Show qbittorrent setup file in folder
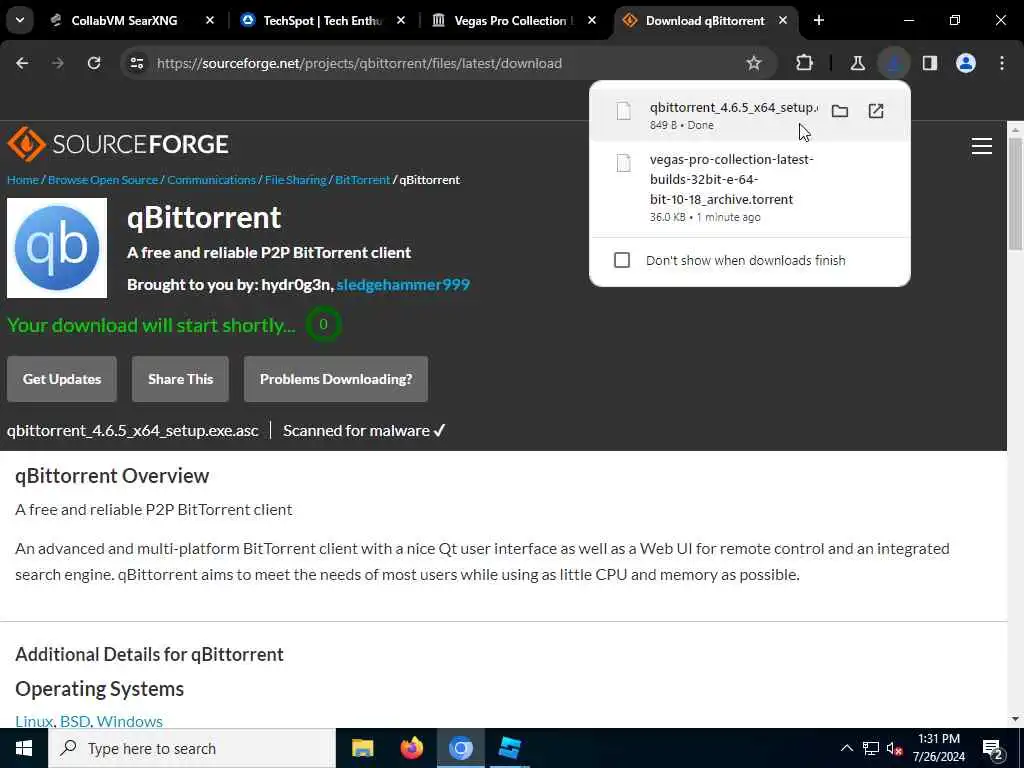Screen dimensions: 1024x768 click(x=840, y=111)
